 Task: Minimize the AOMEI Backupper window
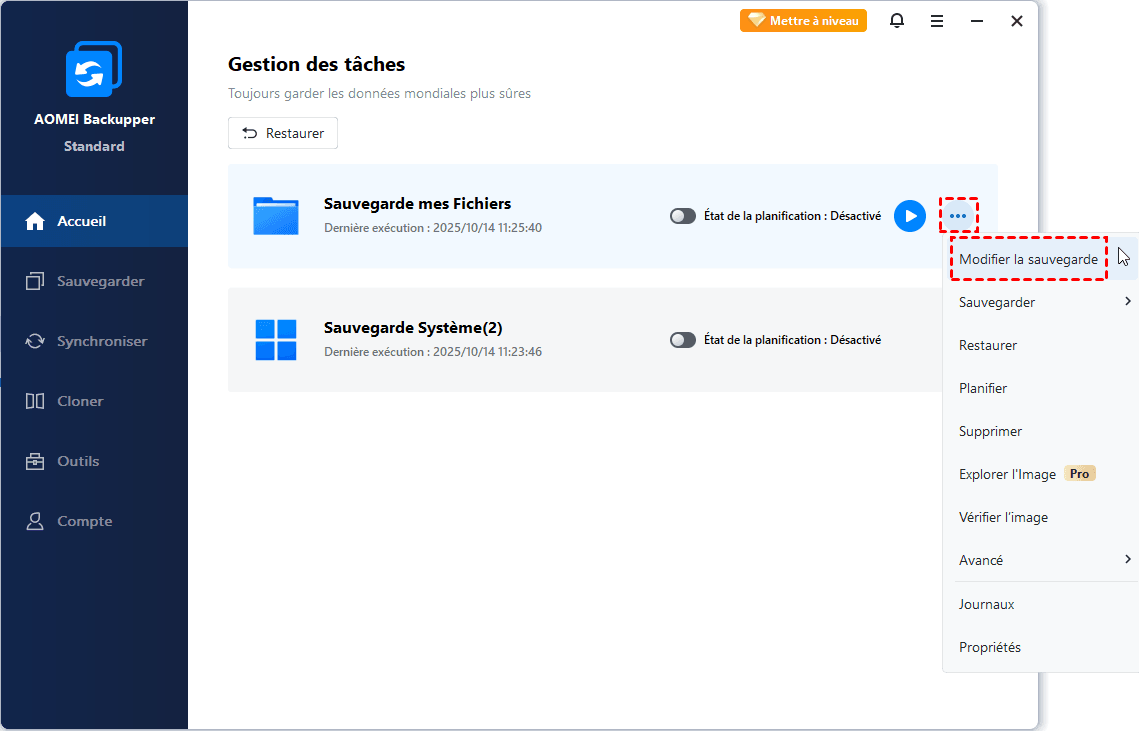point(977,21)
